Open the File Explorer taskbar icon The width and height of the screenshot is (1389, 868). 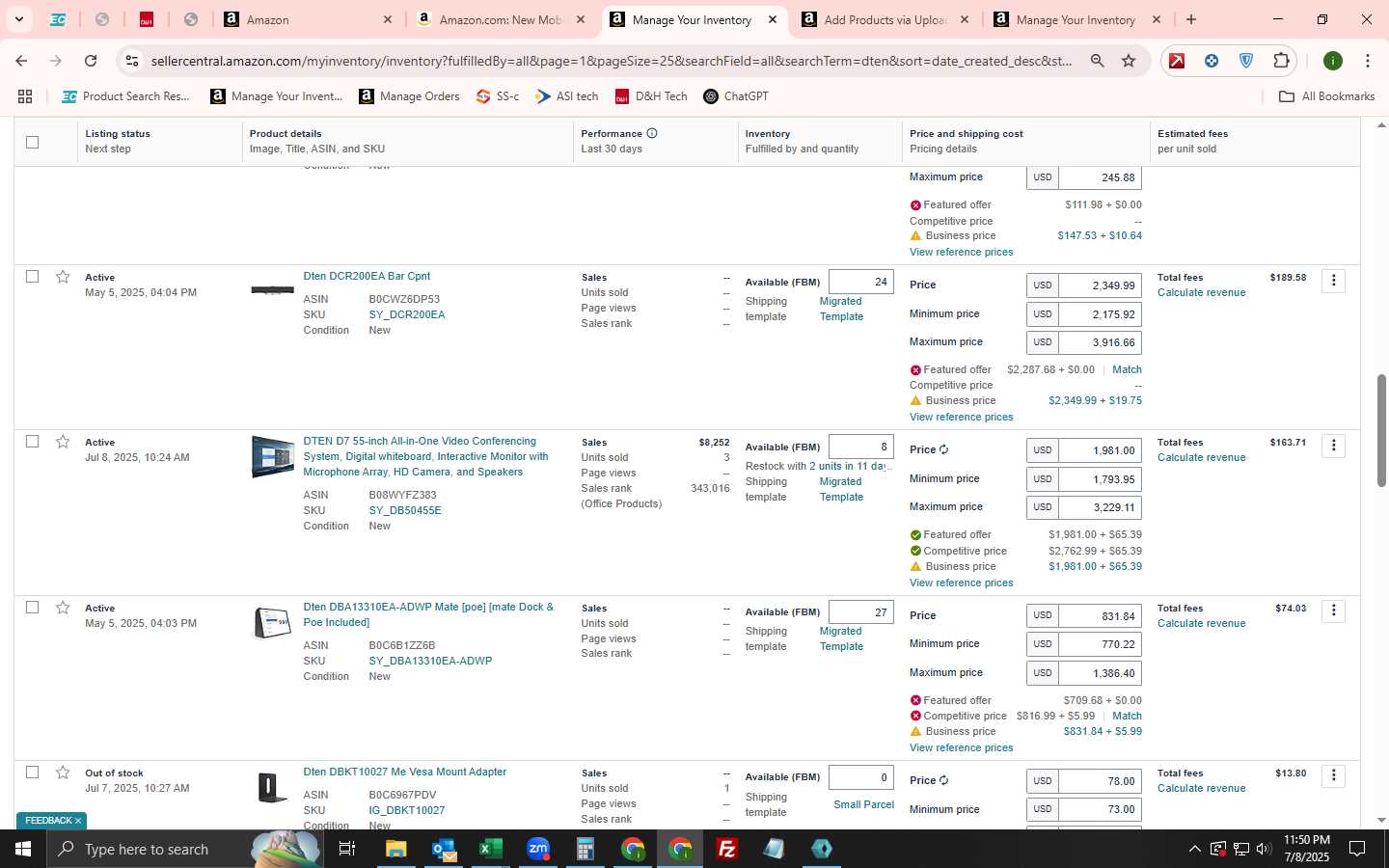point(396,849)
